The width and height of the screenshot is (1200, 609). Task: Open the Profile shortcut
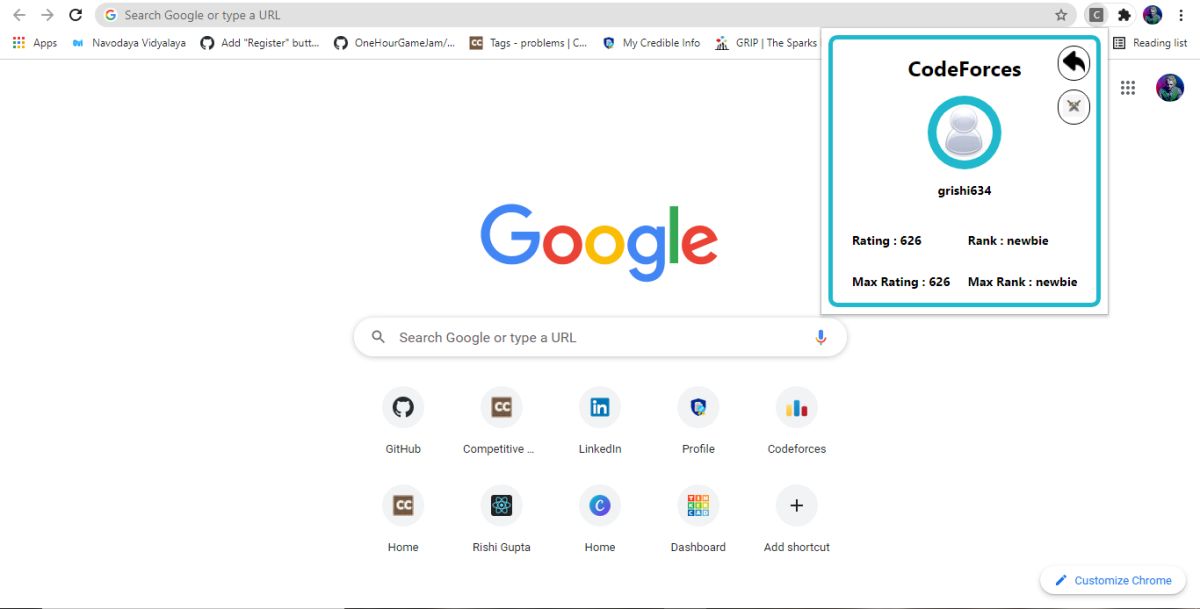pos(698,421)
